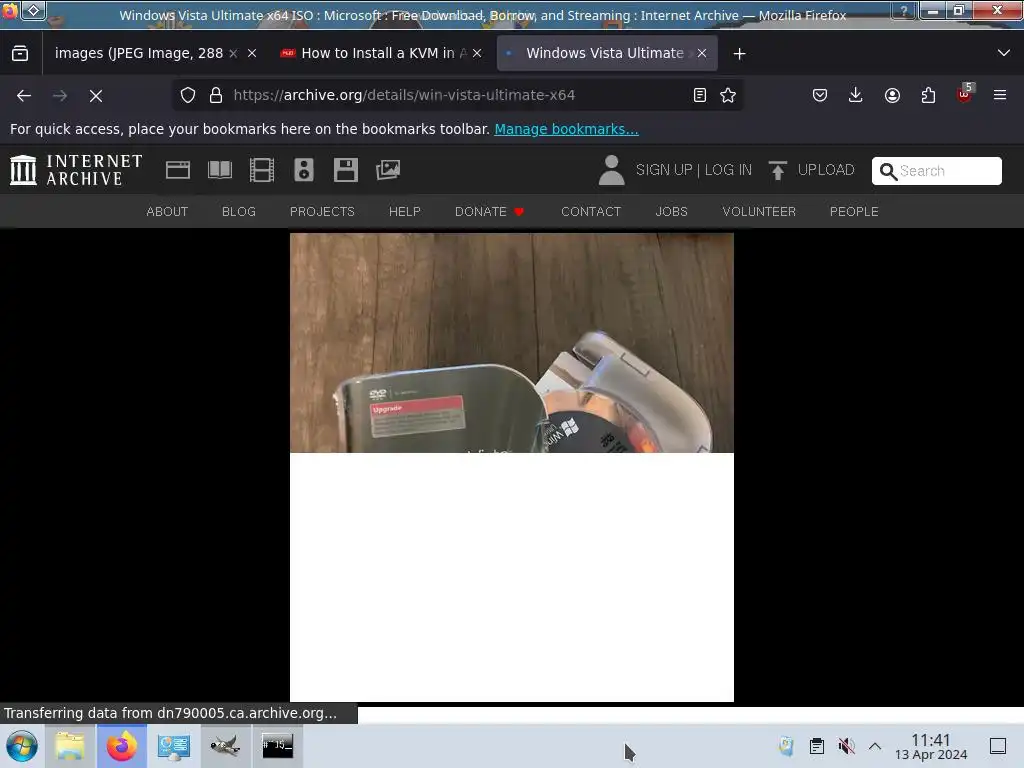Open the Internet Archive images icon
The height and width of the screenshot is (768, 1024).
tap(388, 170)
